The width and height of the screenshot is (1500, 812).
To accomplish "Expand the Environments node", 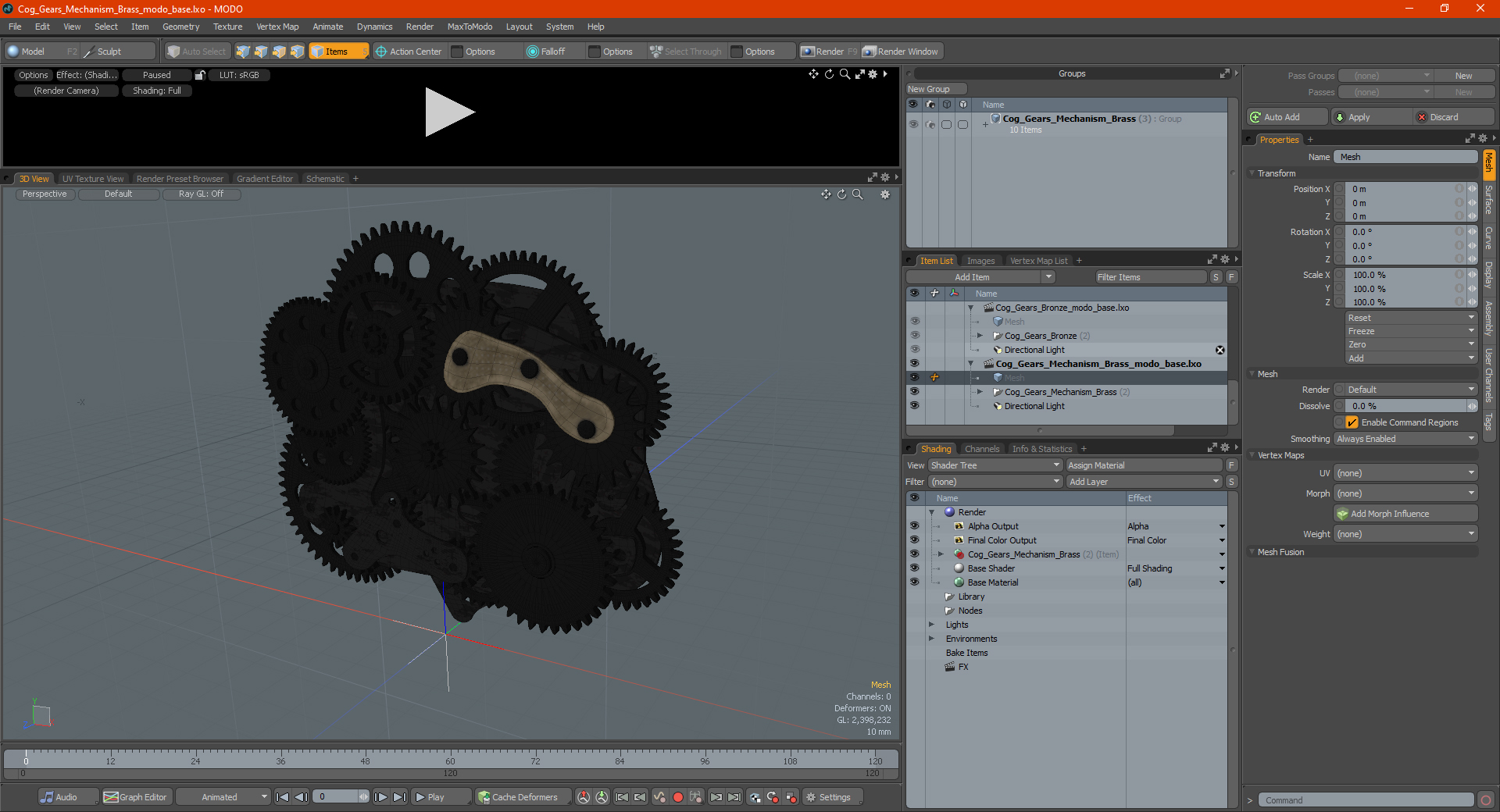I will click(931, 639).
